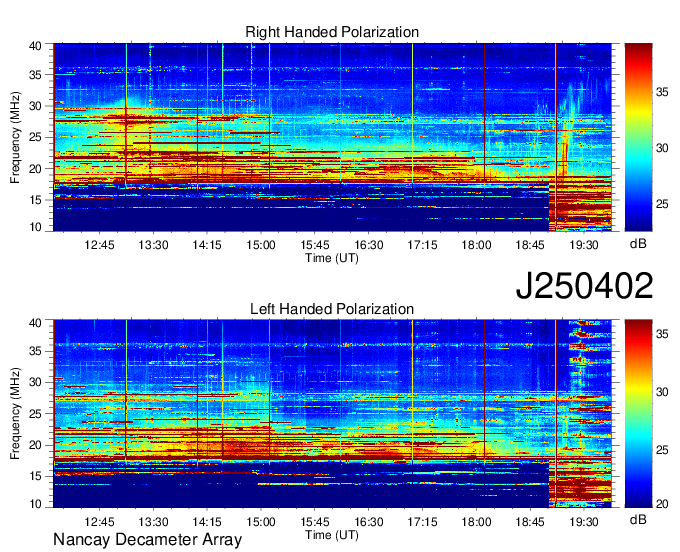Image resolution: width=680 pixels, height=552 pixels.
Task: Click 15:45 tick on right-handed time axis
Action: click(315, 245)
